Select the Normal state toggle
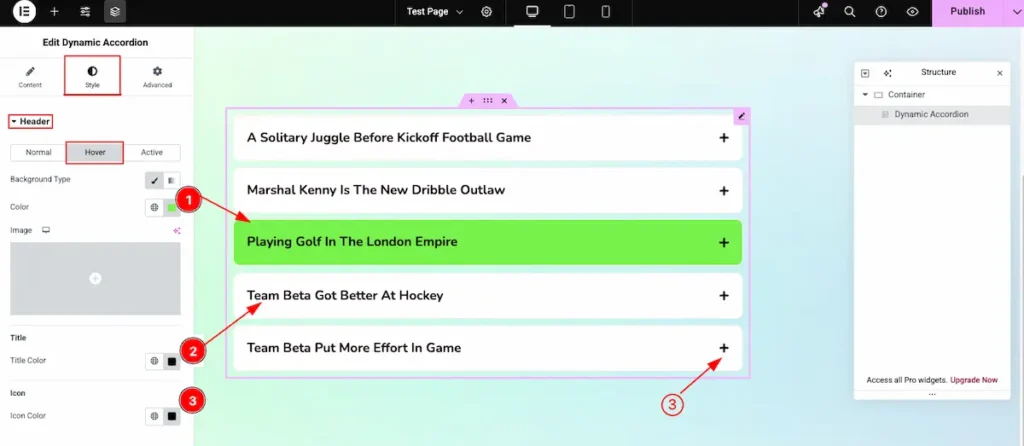The image size is (1024, 446). pyautogui.click(x=38, y=153)
